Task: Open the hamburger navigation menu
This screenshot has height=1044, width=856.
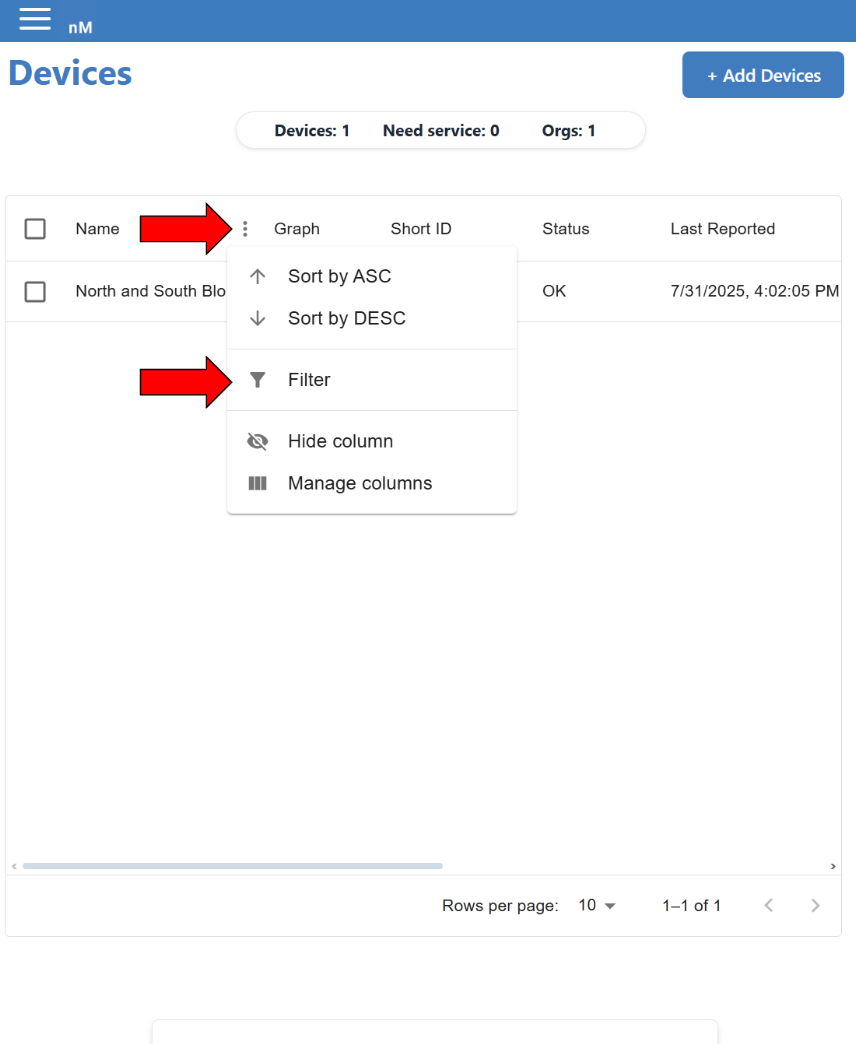Action: tap(35, 19)
